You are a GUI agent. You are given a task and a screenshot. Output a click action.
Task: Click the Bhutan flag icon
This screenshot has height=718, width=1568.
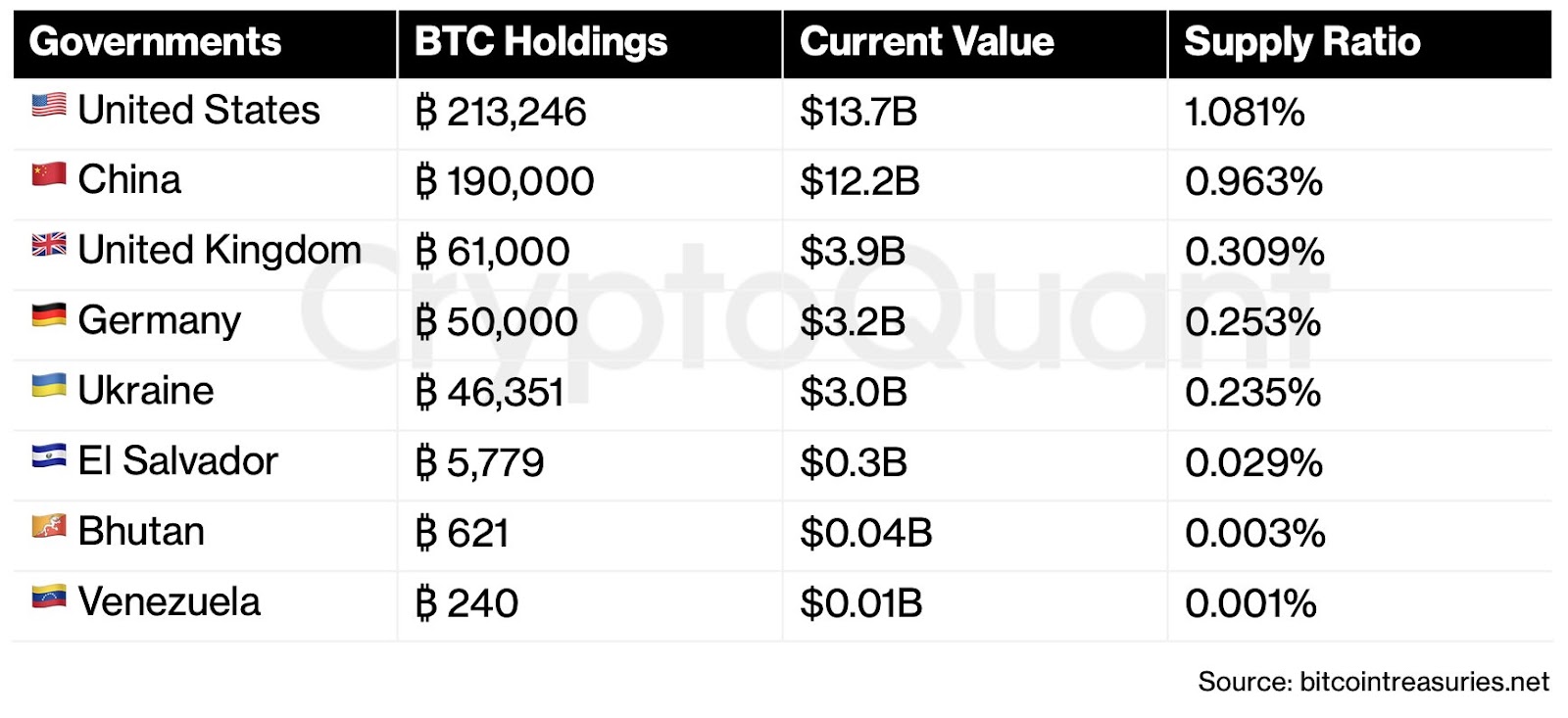point(49,527)
